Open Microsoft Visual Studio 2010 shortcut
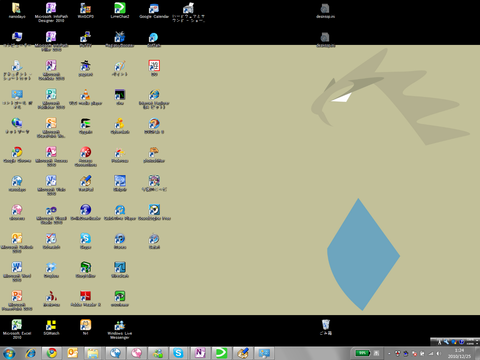 click(51, 214)
